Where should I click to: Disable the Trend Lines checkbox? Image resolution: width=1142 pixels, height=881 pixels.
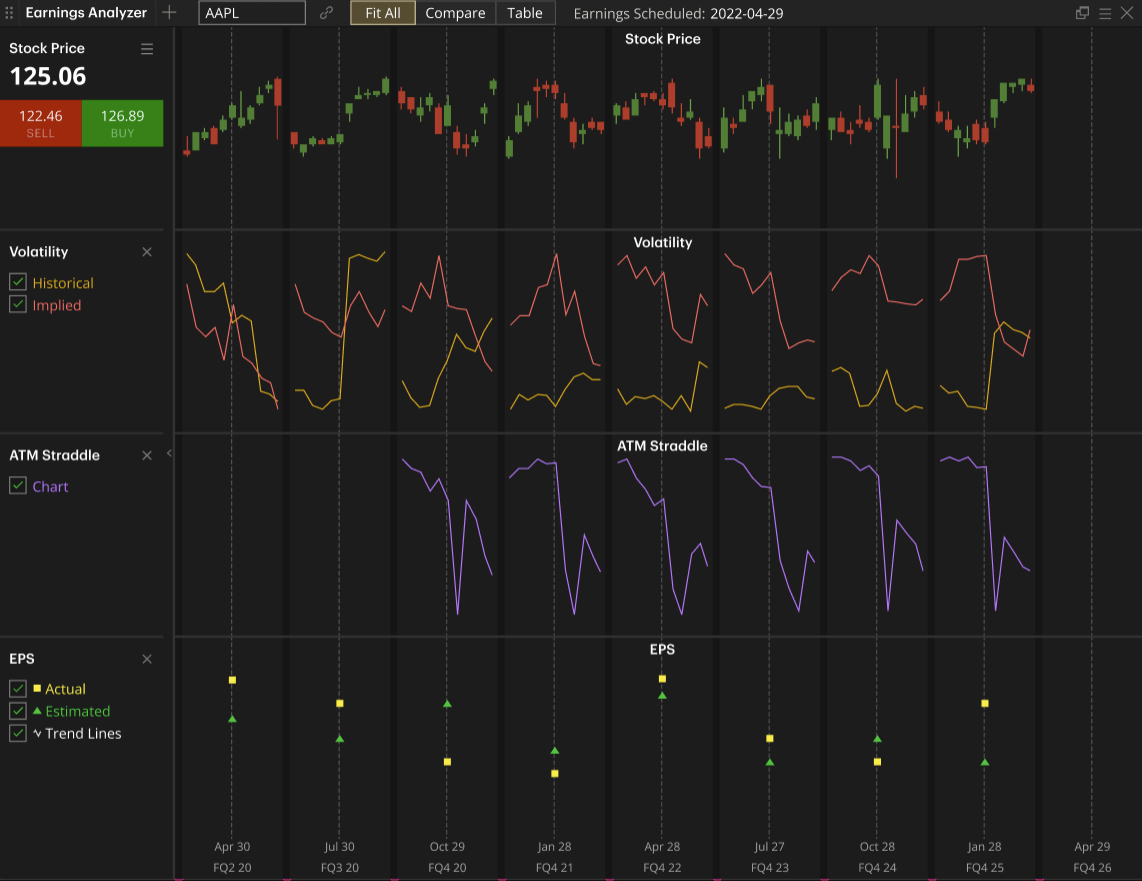click(17, 733)
